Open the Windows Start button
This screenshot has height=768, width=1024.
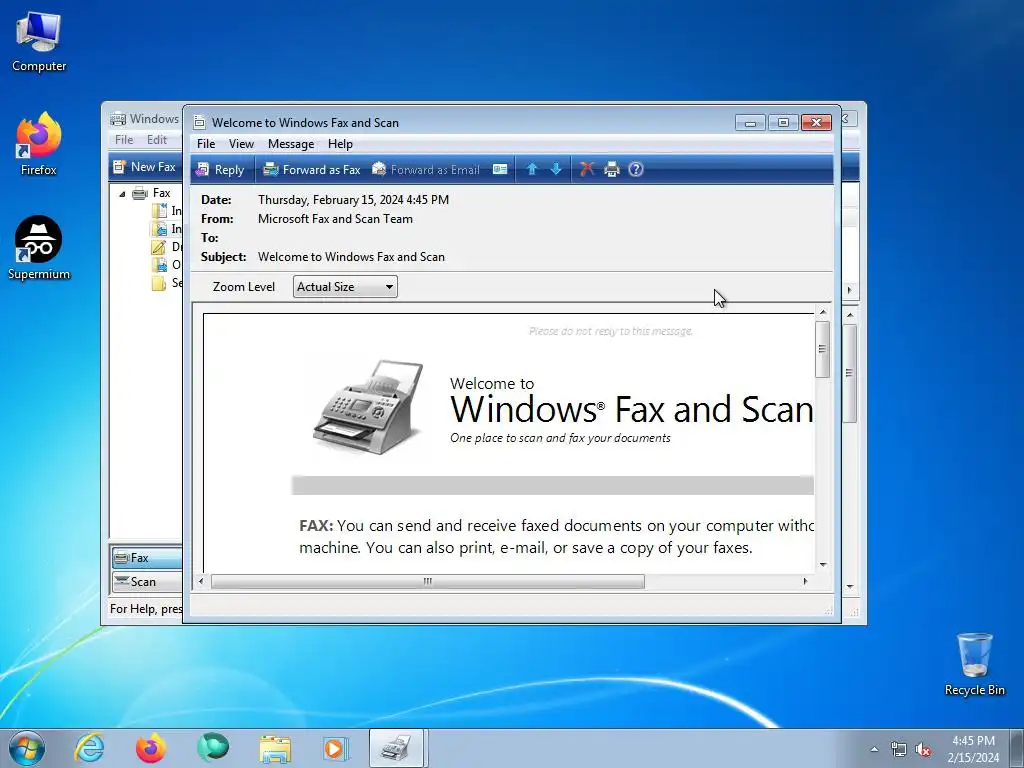[x=27, y=748]
